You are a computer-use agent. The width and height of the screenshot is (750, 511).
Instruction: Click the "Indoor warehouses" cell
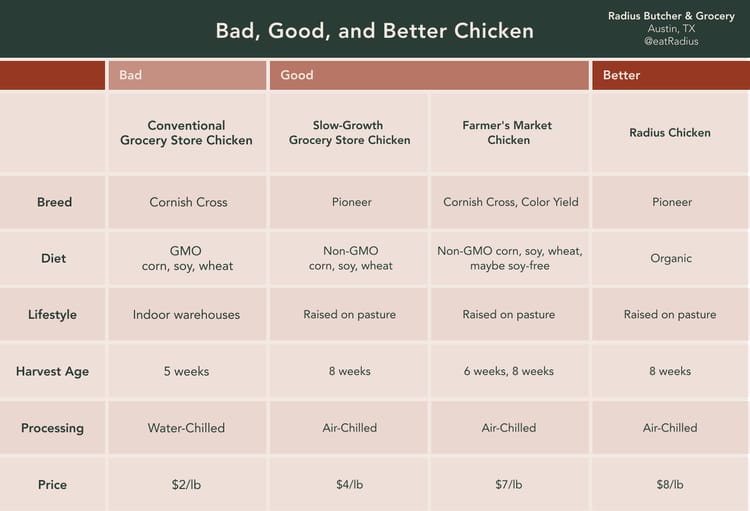186,315
